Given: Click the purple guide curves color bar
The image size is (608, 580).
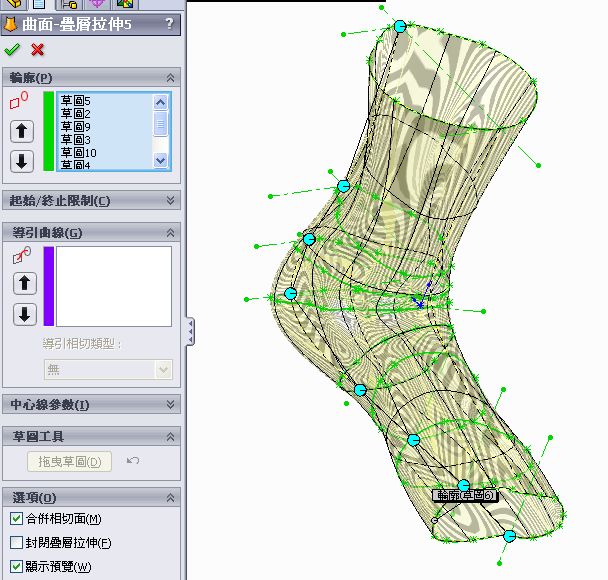Looking at the screenshot, I should [x=49, y=286].
